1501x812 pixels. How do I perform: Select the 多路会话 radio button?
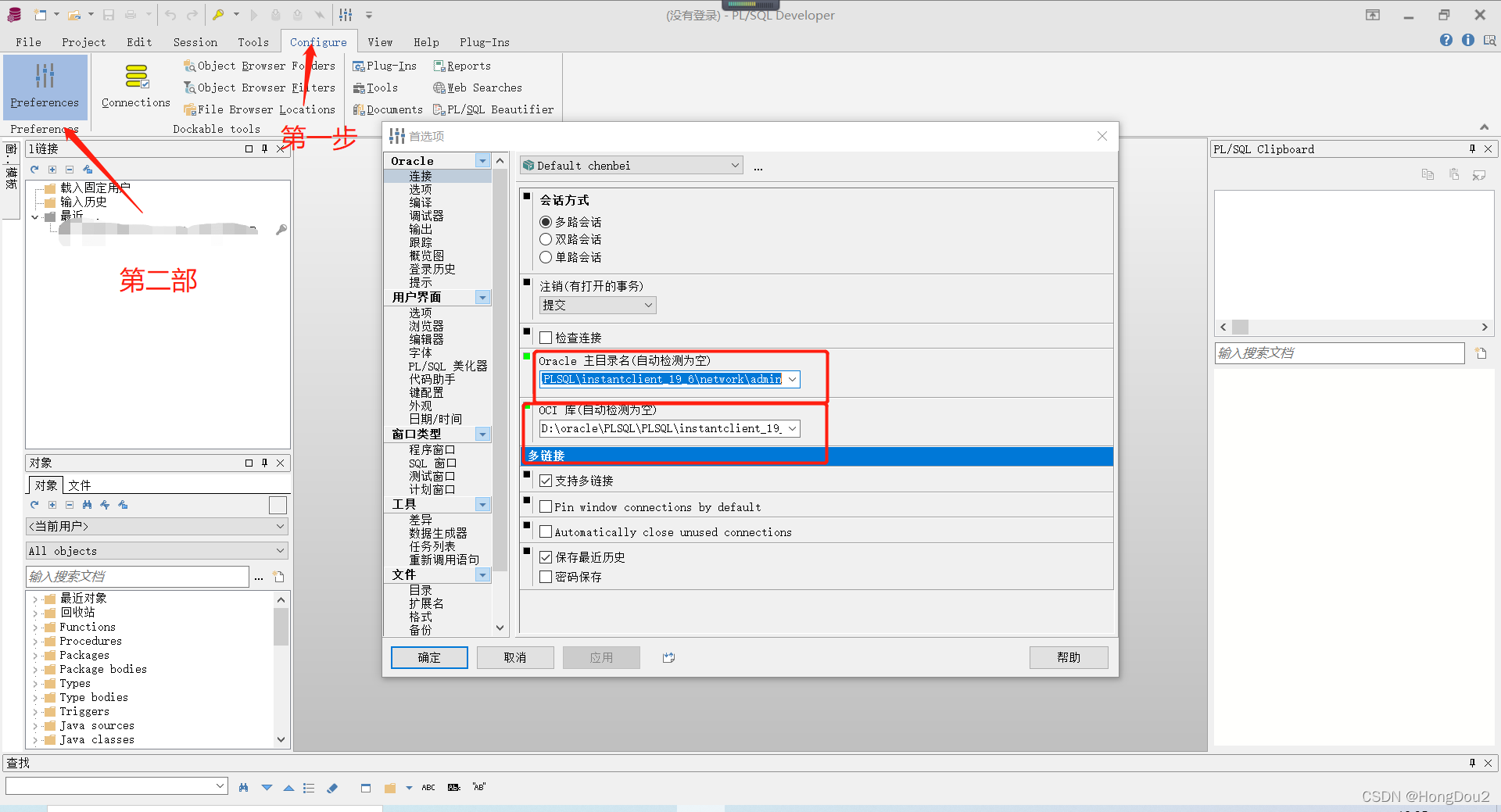546,222
